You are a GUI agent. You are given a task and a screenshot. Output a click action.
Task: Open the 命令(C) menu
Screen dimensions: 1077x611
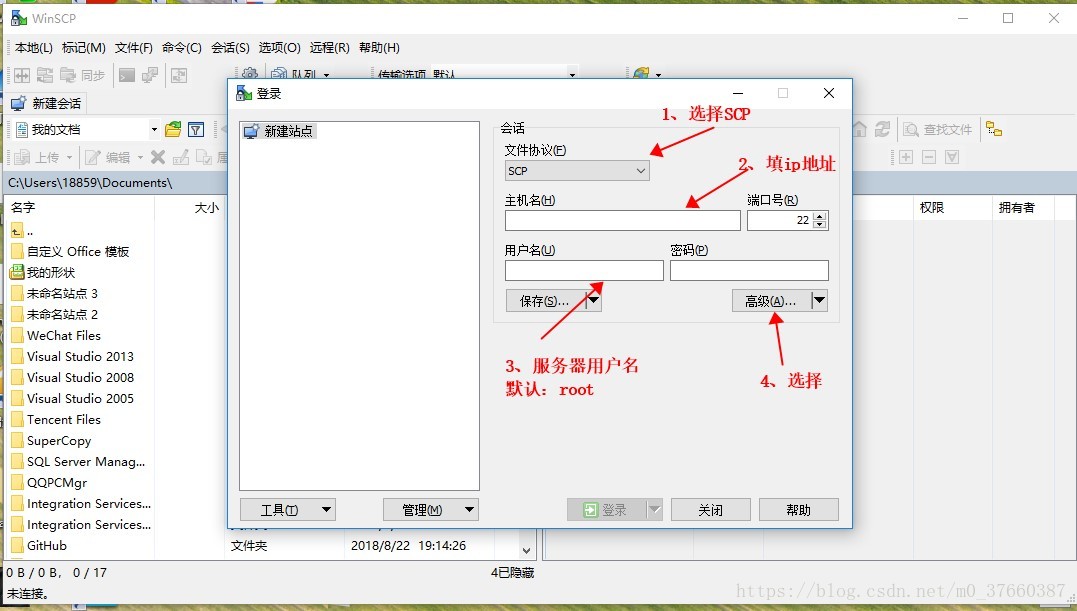182,47
